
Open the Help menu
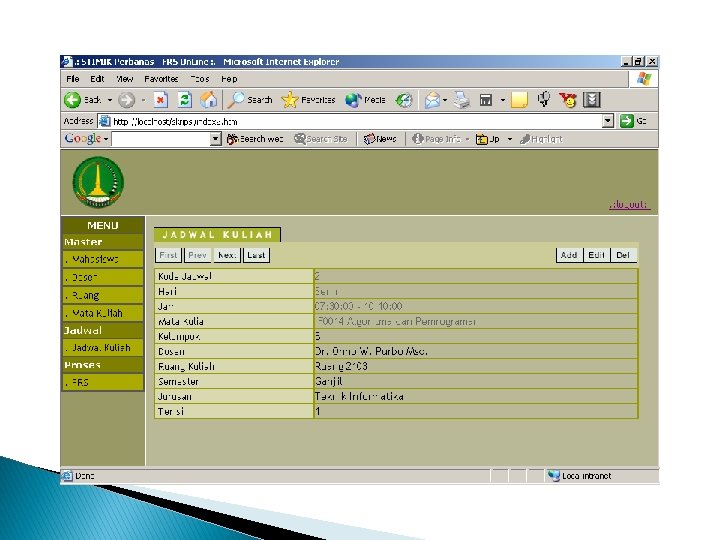pos(229,79)
